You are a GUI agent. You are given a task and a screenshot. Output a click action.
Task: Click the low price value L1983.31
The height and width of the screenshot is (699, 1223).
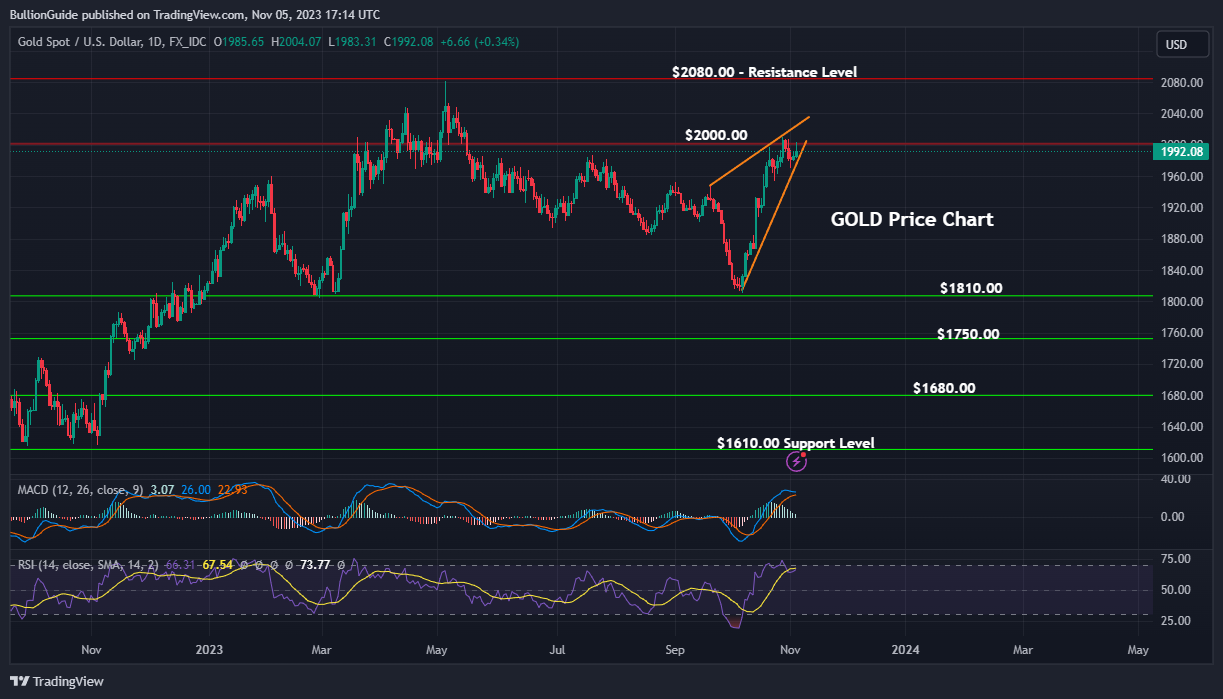[352, 42]
